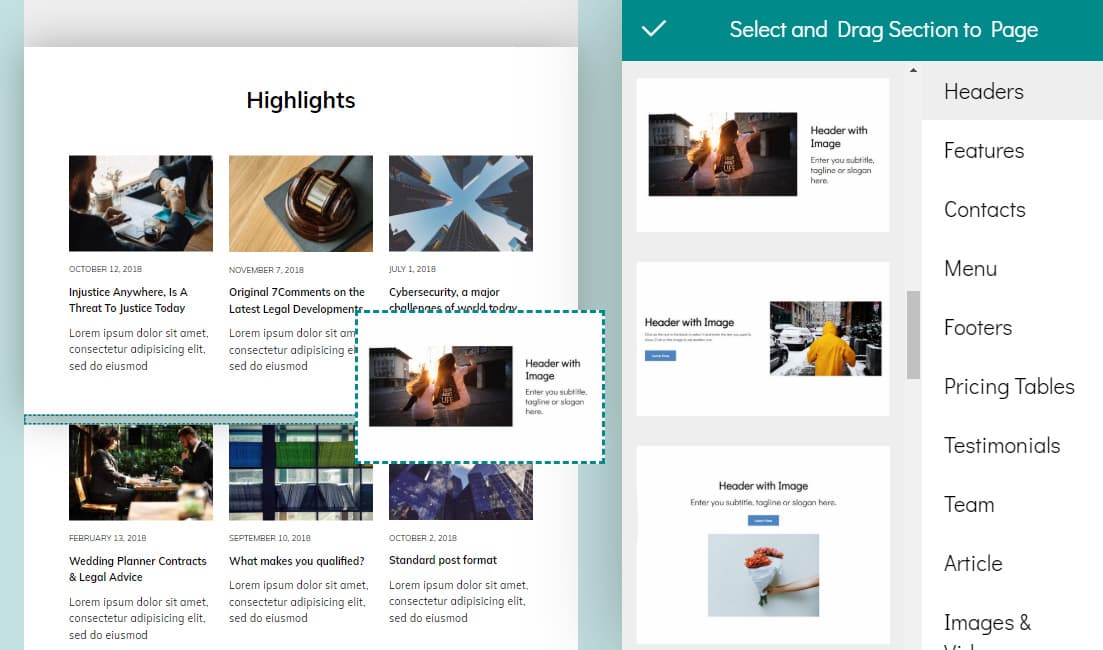The image size is (1103, 650).
Task: Click the sections panel scrollbar thumb
Action: pyautogui.click(x=912, y=334)
